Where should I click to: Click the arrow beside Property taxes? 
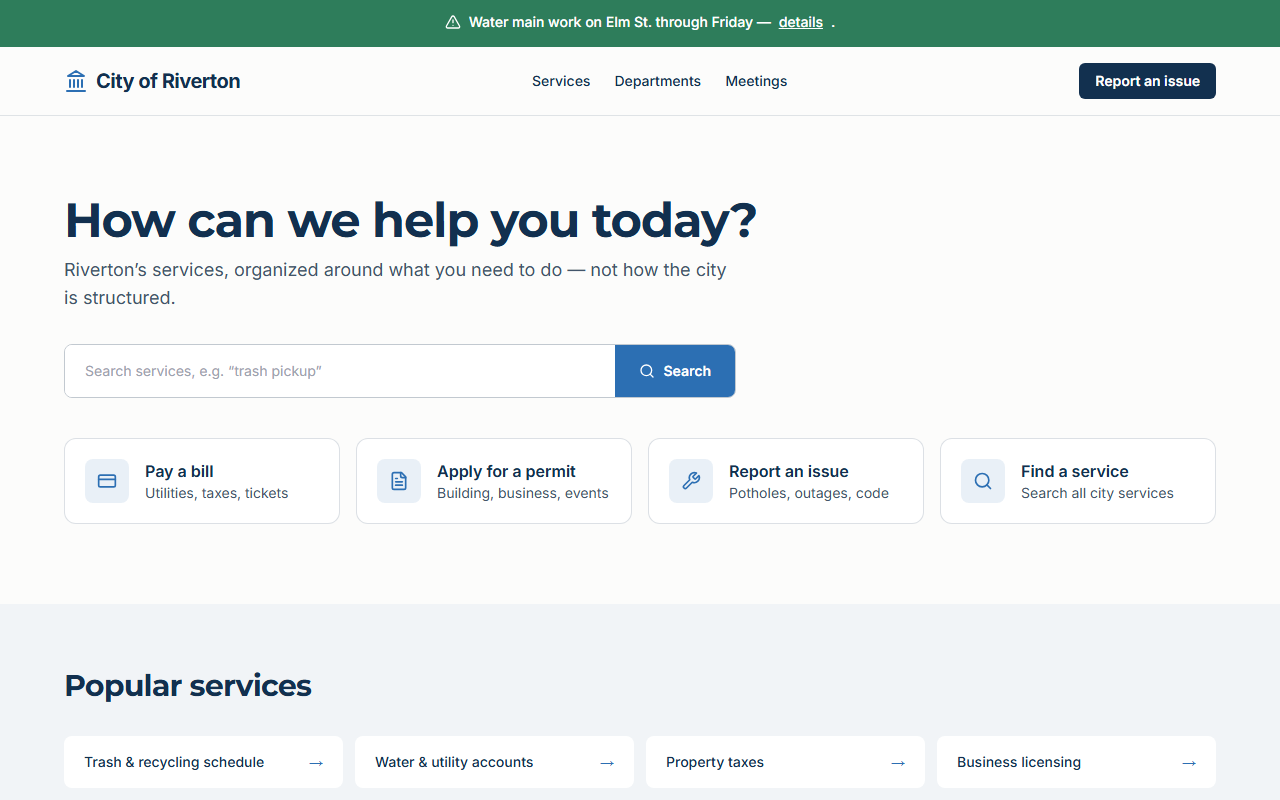[x=898, y=763]
